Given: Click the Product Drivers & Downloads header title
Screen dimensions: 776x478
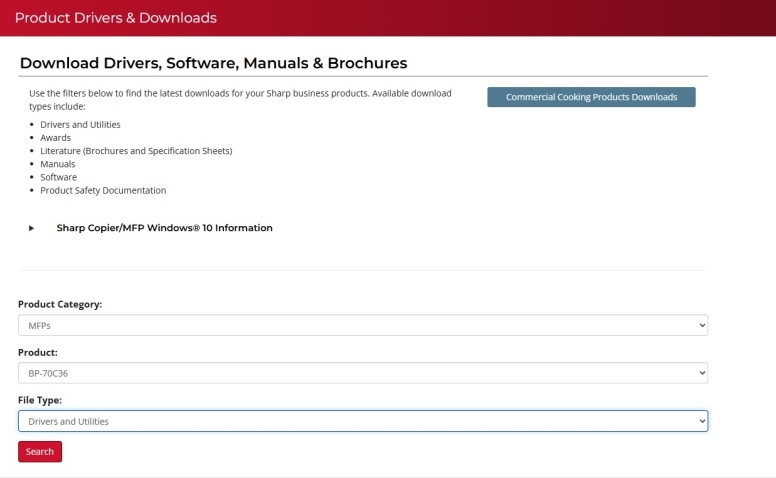Looking at the screenshot, I should pos(116,18).
